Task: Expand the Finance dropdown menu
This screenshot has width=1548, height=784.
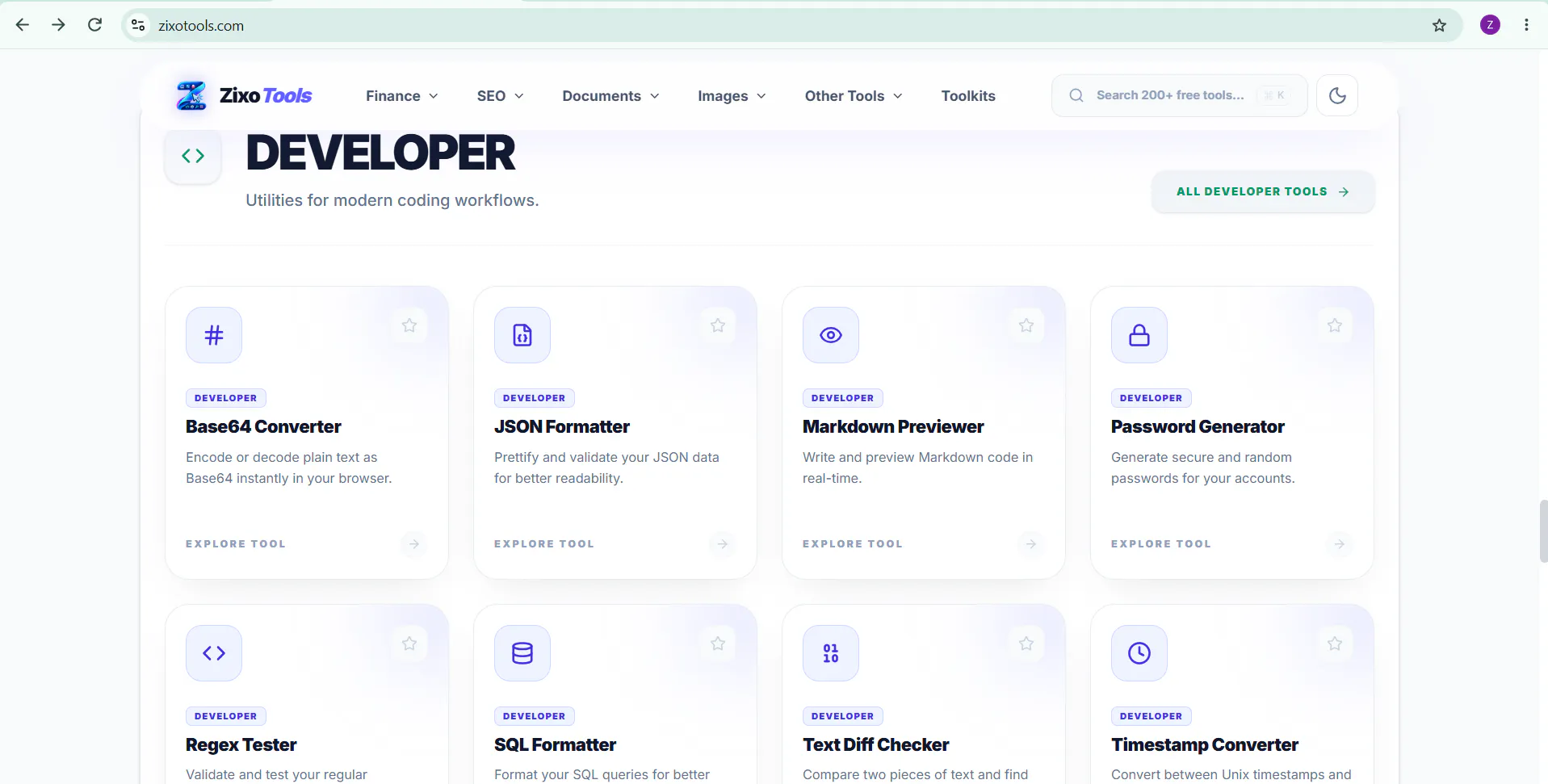Action: [402, 96]
